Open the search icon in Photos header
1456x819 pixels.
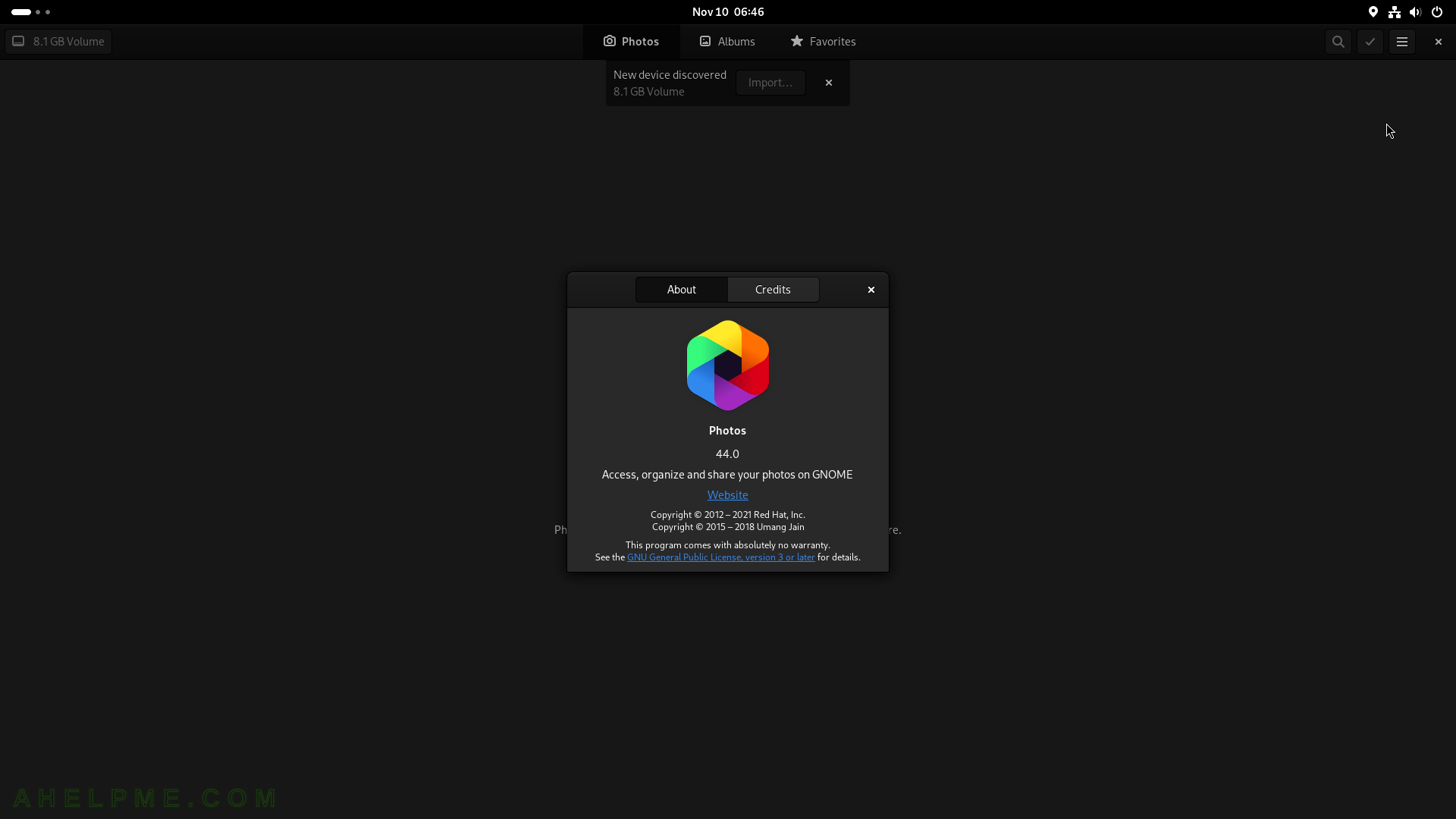pyautogui.click(x=1338, y=42)
